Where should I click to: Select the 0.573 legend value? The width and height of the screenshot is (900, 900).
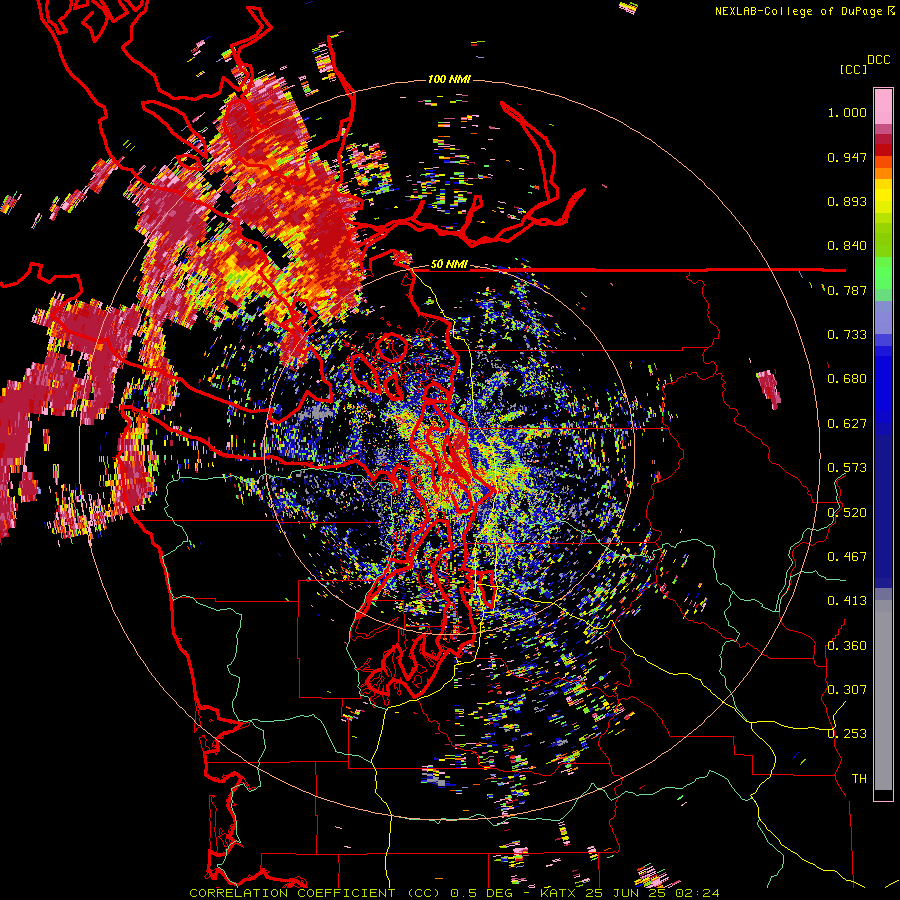point(847,468)
